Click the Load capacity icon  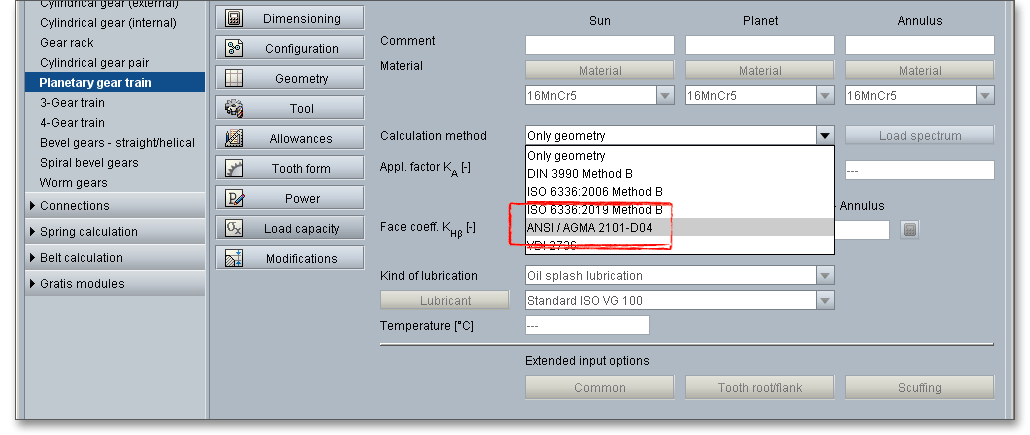click(234, 228)
